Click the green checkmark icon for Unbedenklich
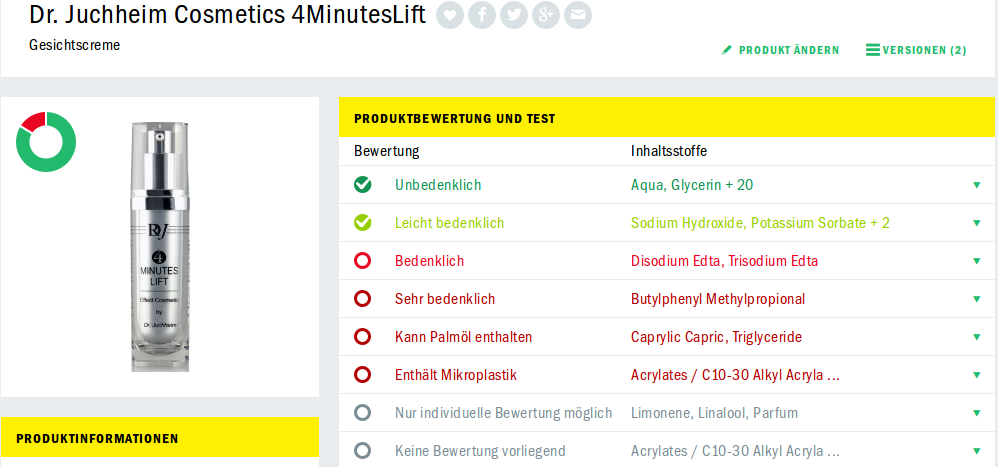The height and width of the screenshot is (467, 998). pyautogui.click(x=362, y=185)
